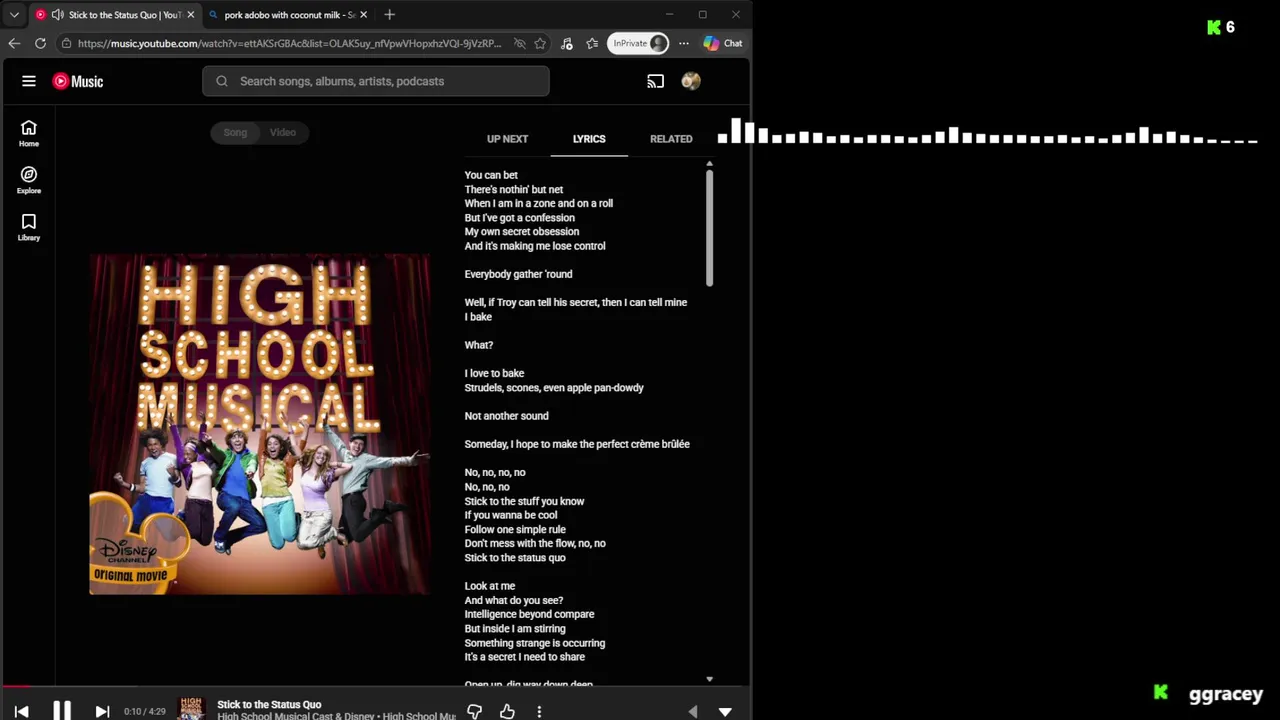Seek using the red playback progress bar
Viewport: 1280px width, 720px height.
tap(16, 687)
